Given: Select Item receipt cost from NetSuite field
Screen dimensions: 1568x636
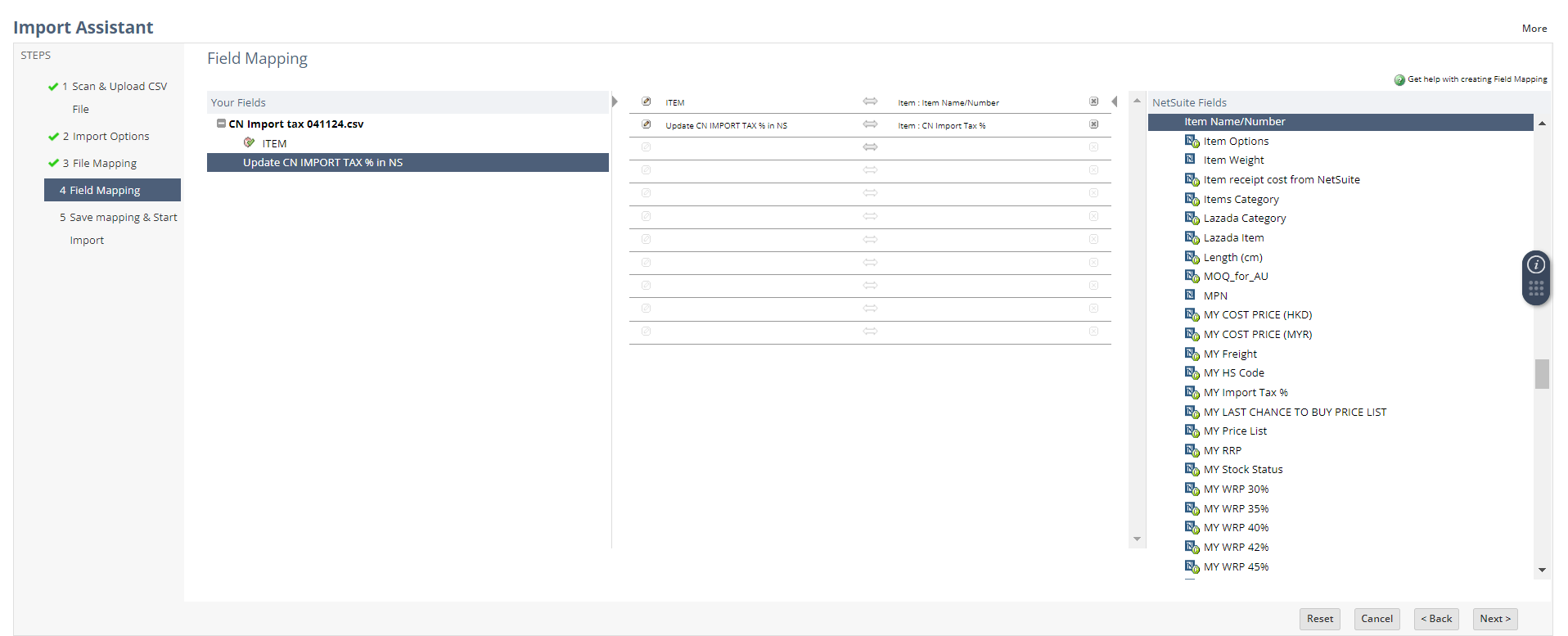Looking at the screenshot, I should [x=1282, y=179].
